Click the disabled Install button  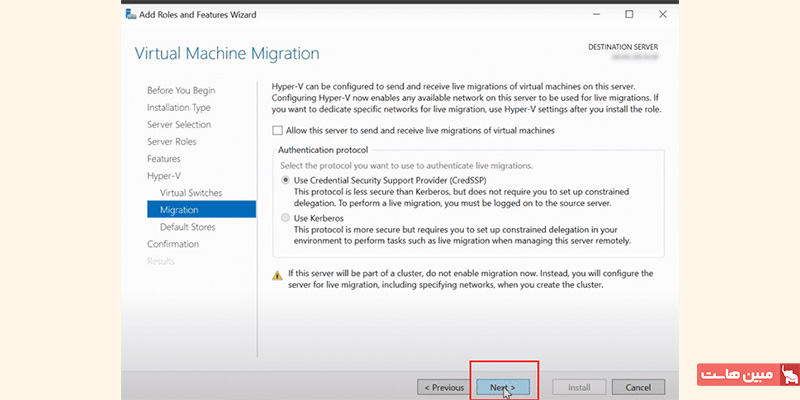(579, 388)
